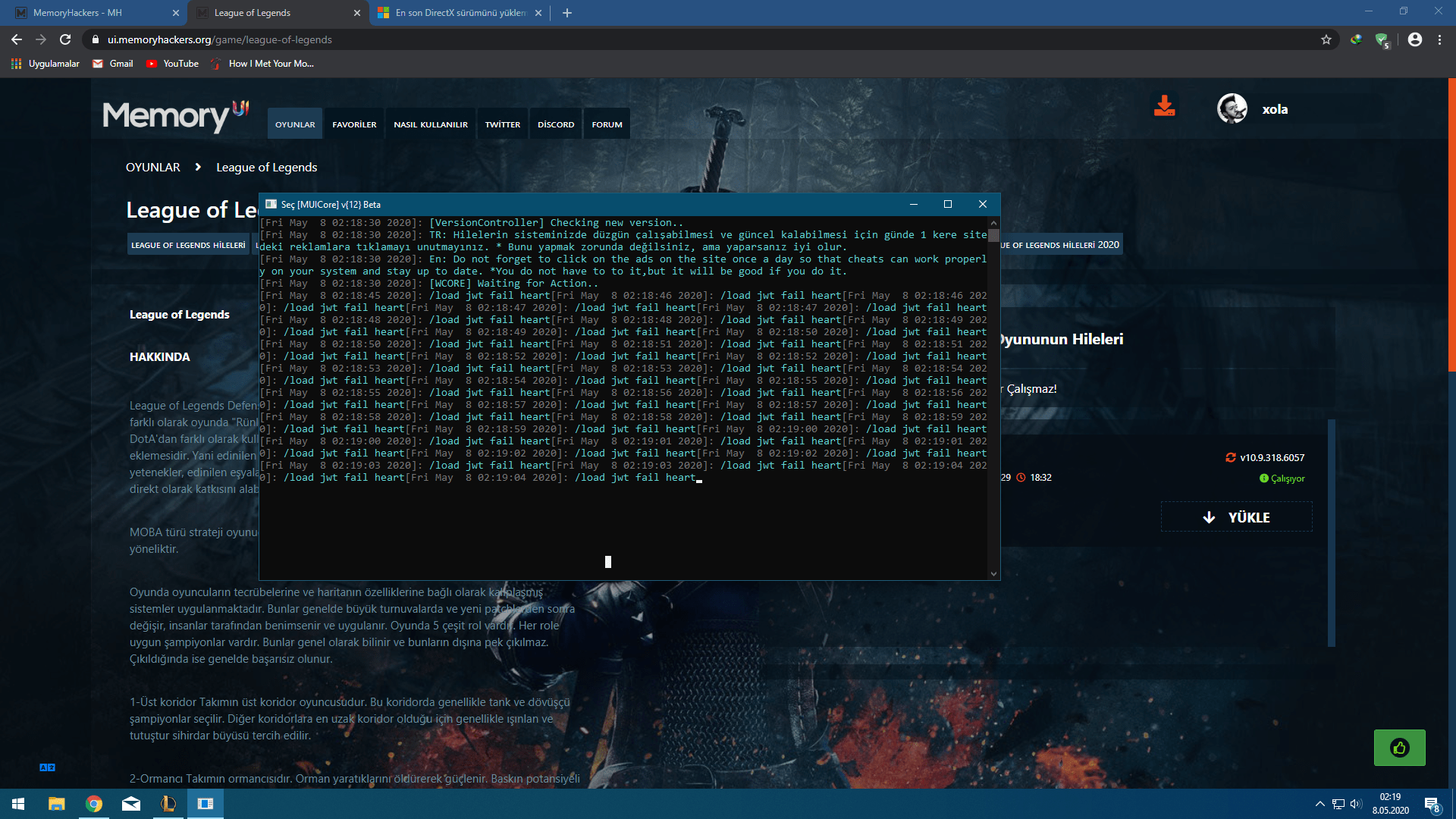Click the small blue AB icon at bottom left
Image resolution: width=1456 pixels, height=819 pixels.
(x=47, y=767)
